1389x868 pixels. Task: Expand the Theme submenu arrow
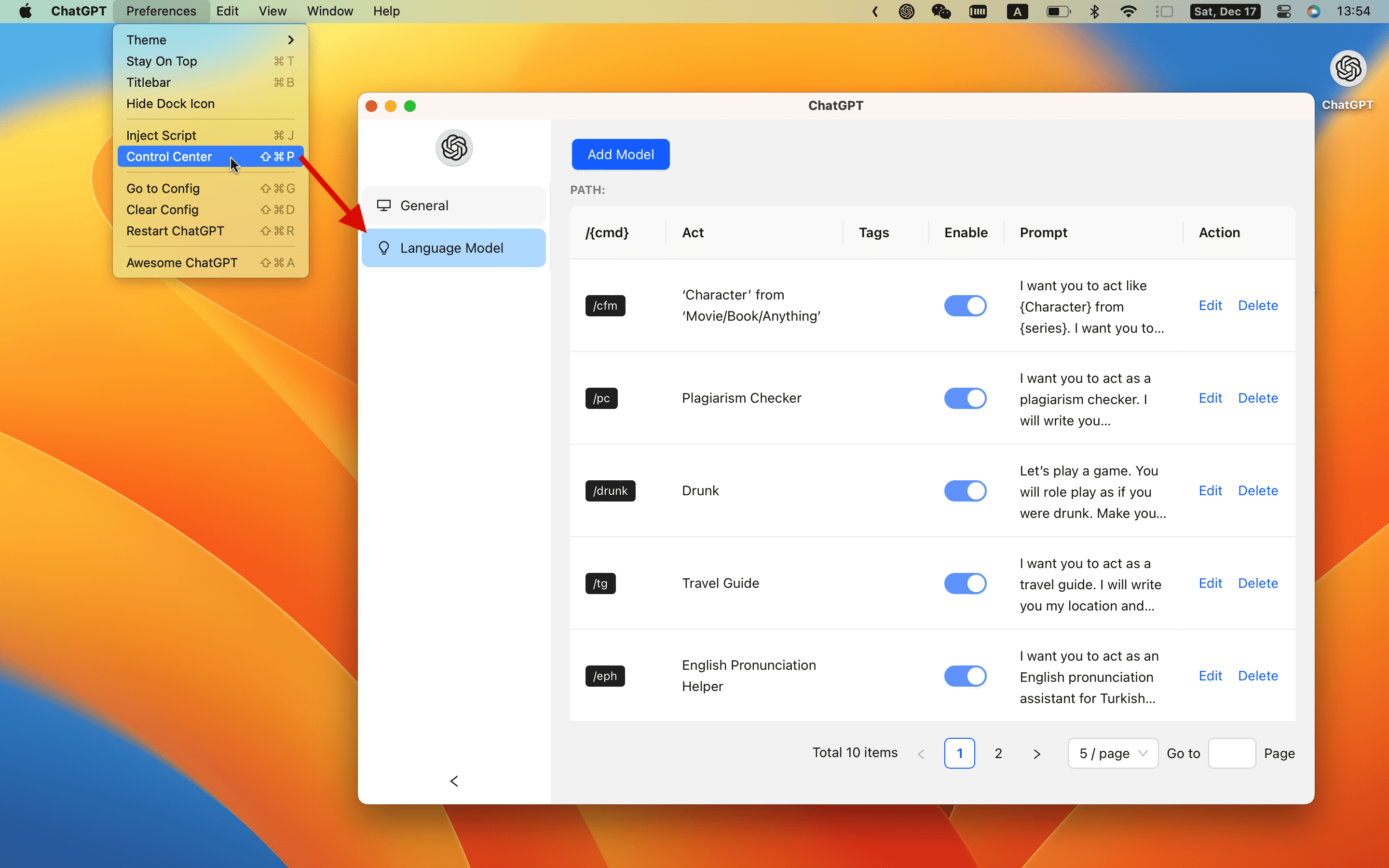coord(291,39)
